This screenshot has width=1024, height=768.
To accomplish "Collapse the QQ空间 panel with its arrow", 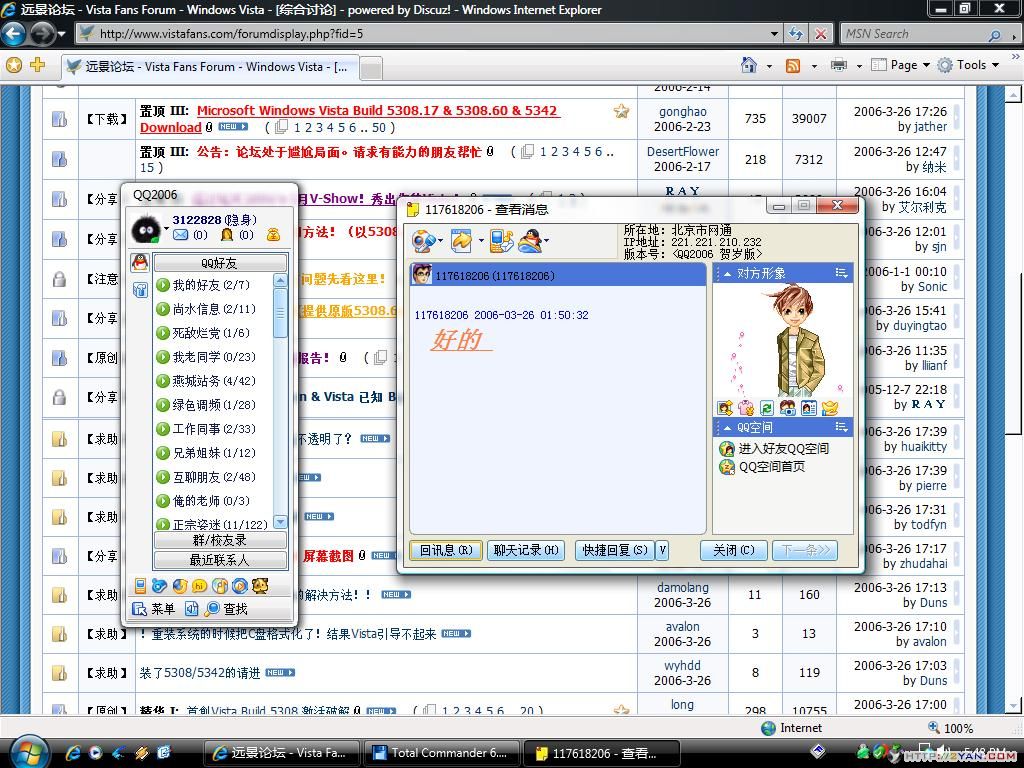I will coord(727,427).
